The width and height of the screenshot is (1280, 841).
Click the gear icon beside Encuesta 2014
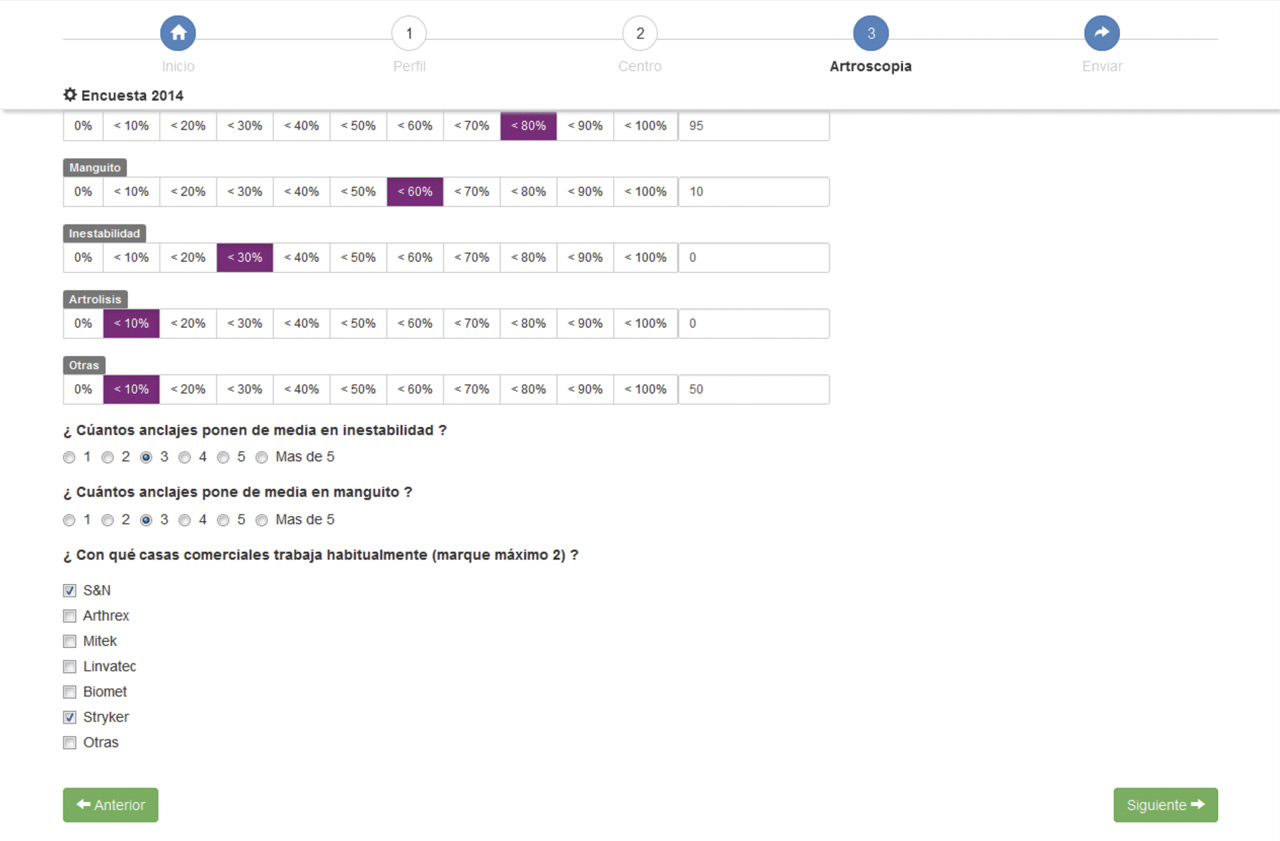tap(70, 95)
